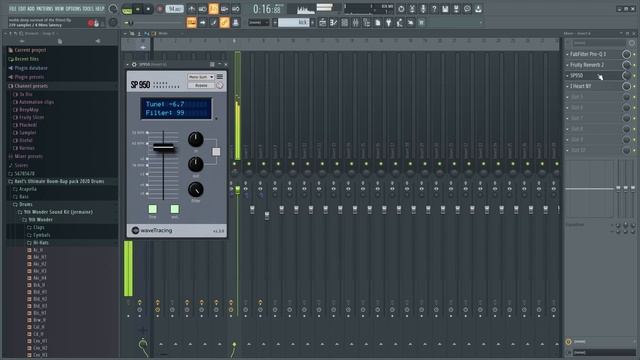Expand the Fruity Reeverb 2 slot arrow
Image resolution: width=640 pixels, height=360 pixels.
(567, 65)
